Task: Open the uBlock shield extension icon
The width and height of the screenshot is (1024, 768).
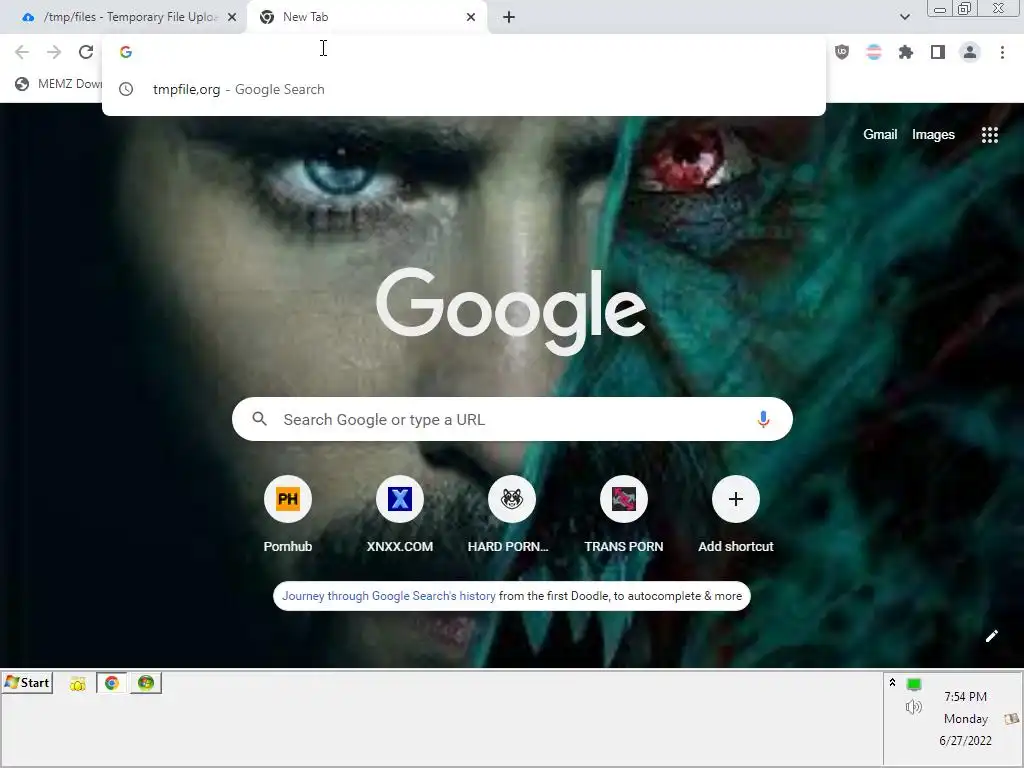Action: tap(842, 52)
